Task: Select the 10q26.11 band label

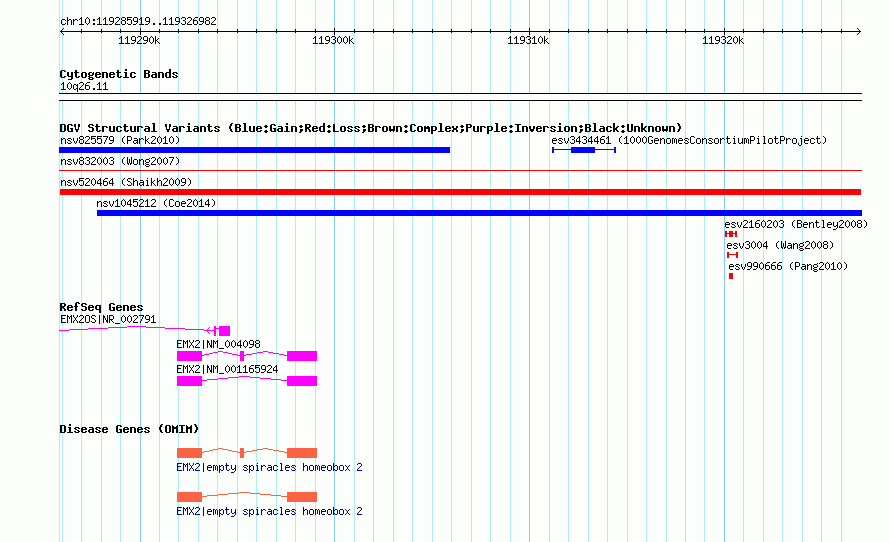Action: click(x=84, y=86)
